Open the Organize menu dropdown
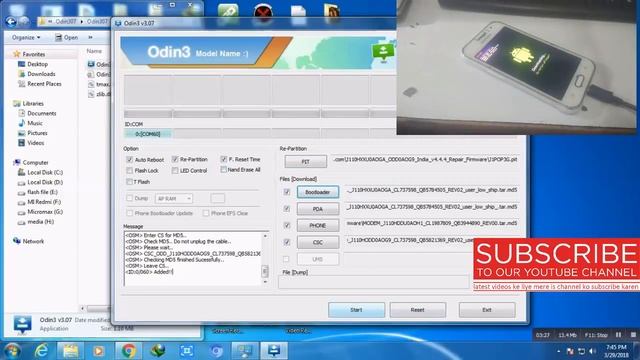Viewport: 640px width, 360px height. pyautogui.click(x=26, y=38)
